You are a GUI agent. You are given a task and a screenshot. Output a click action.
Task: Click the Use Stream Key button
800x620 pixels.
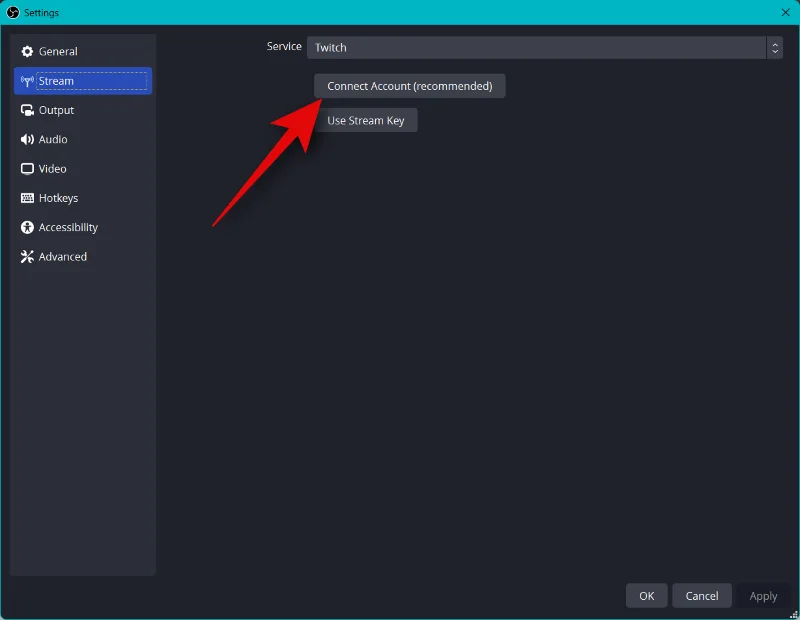[366, 120]
